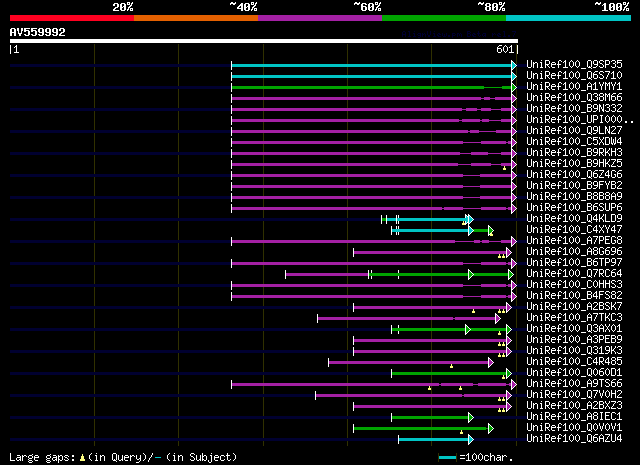Click the green arrowhead ending the UniRef100_A8IEC1 bar
Screen dimensions: 640x465
point(471,418)
